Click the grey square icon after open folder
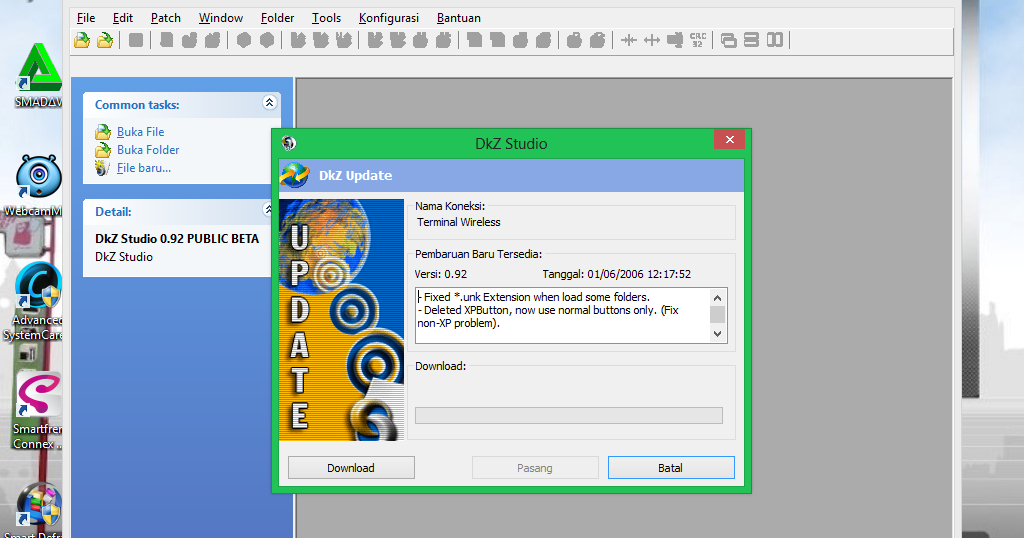 click(136, 40)
